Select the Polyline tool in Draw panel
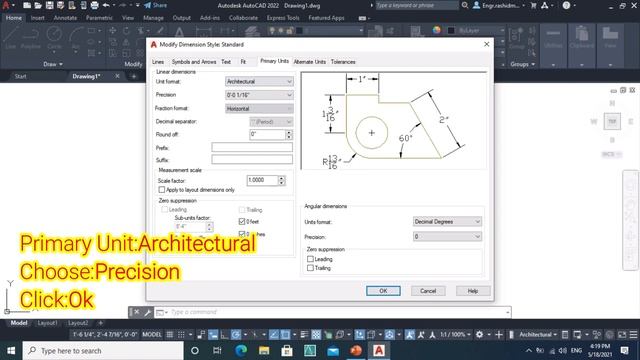This screenshot has height=360, width=640. pyautogui.click(x=31, y=38)
